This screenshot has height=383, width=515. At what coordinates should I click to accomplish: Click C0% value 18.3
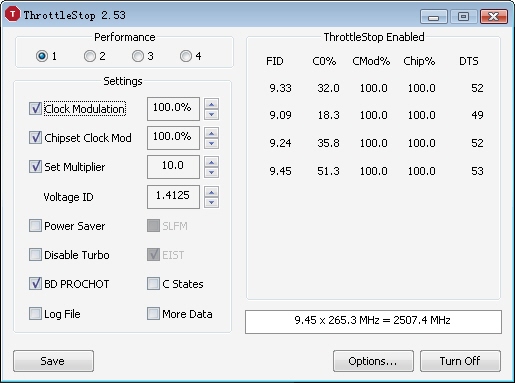pyautogui.click(x=328, y=115)
